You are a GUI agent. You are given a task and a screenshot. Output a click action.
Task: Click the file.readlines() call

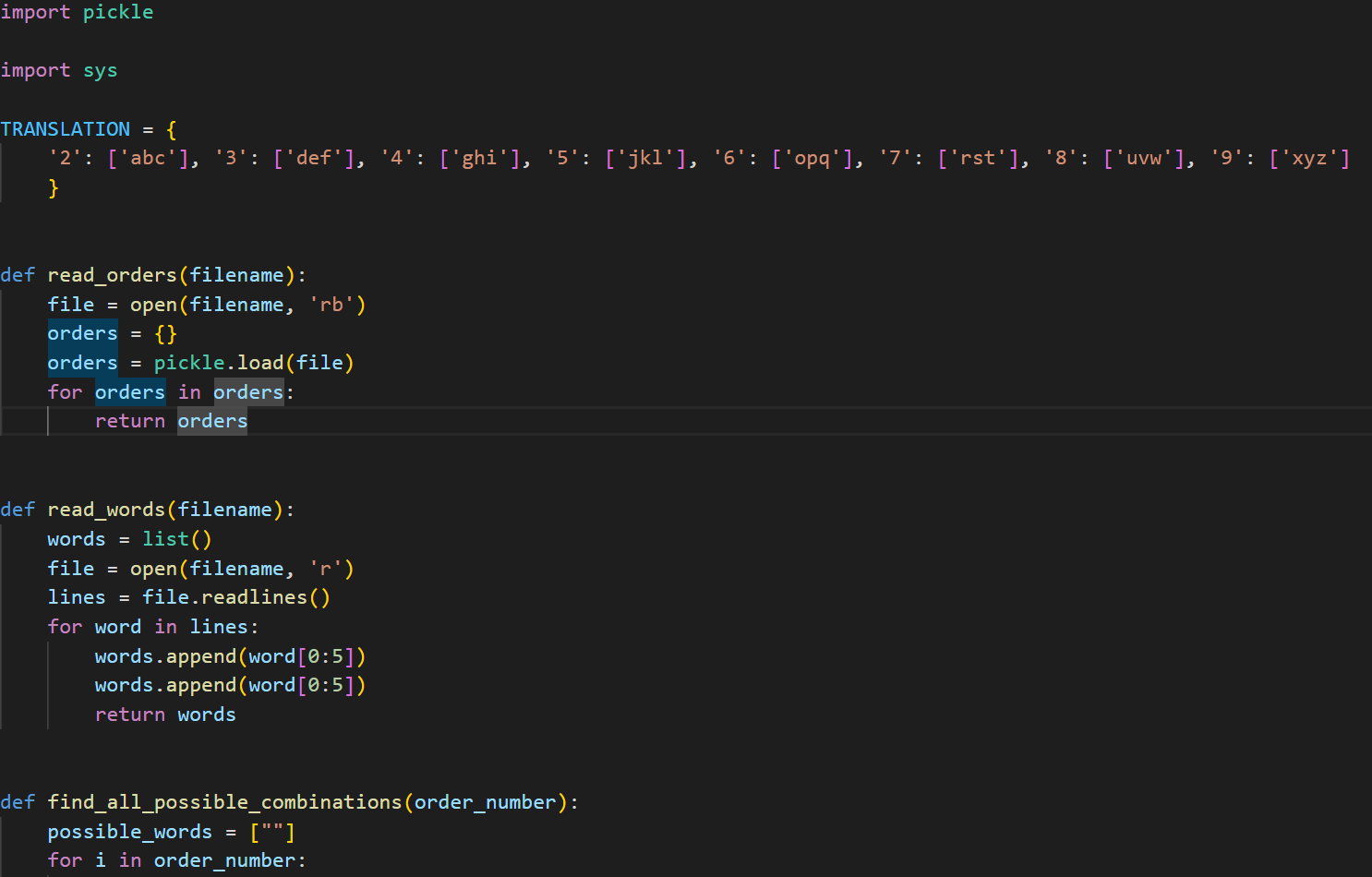click(235, 596)
